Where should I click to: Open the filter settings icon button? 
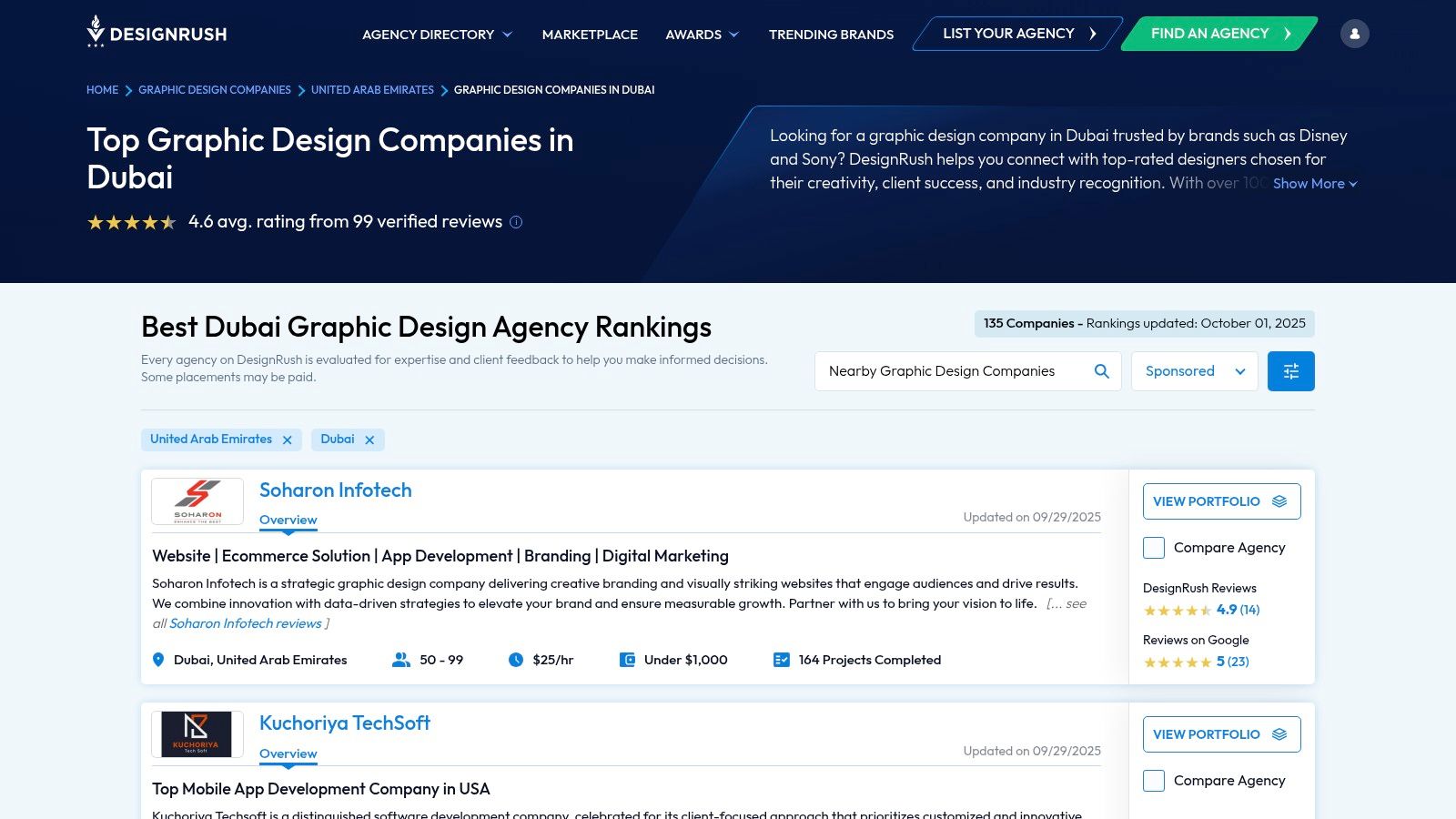1290,371
